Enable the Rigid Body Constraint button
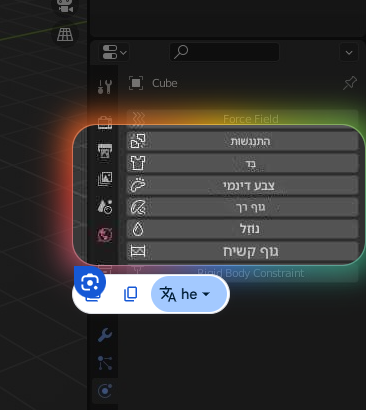 (x=242, y=273)
